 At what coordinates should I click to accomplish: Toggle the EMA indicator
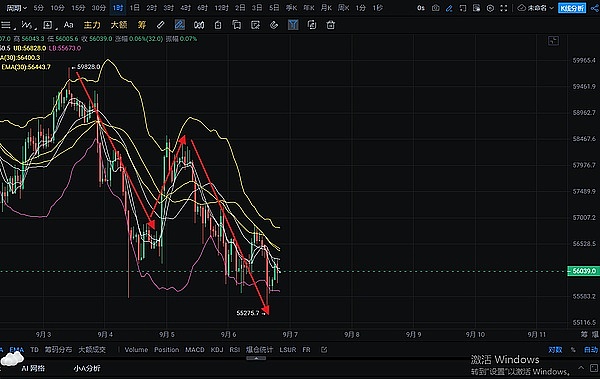coord(16,350)
